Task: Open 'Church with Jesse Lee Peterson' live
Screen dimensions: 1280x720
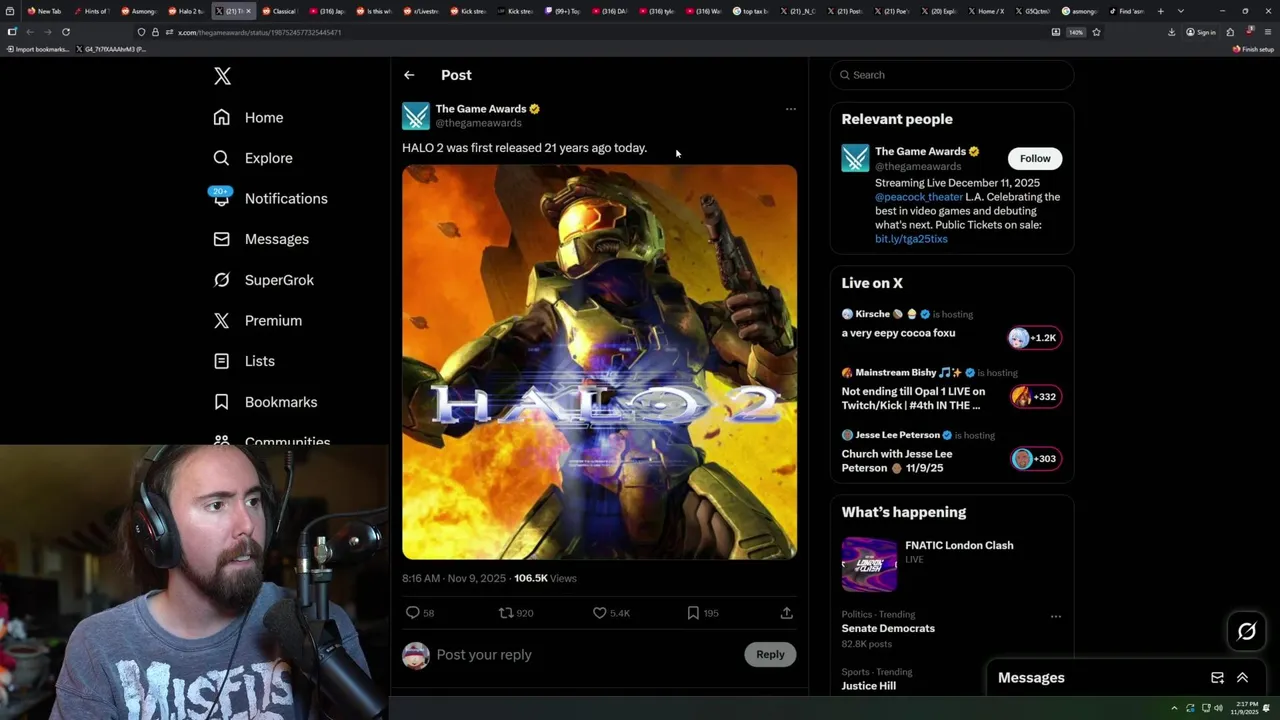Action: [897, 460]
